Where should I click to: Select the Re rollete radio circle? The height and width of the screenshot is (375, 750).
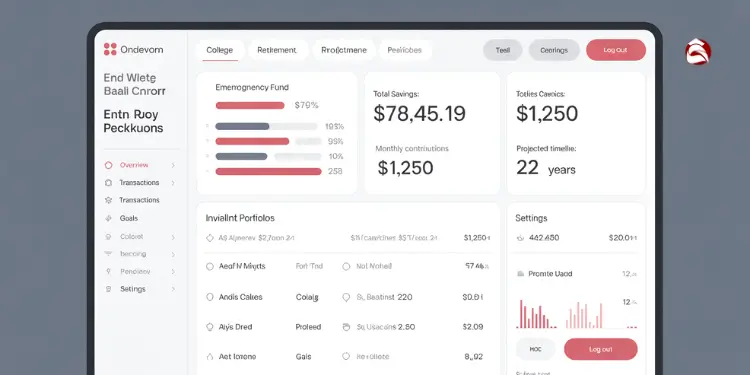346,356
